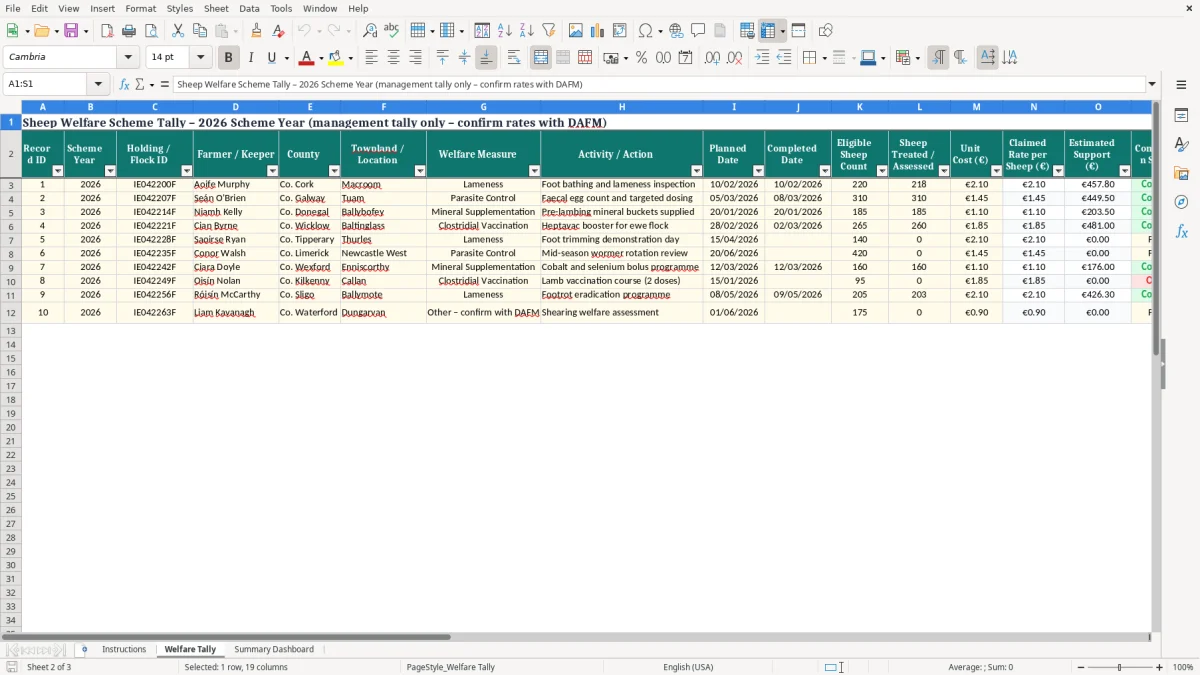This screenshot has width=1200, height=675.
Task: Click Insert Chart icon
Action: [x=598, y=31]
